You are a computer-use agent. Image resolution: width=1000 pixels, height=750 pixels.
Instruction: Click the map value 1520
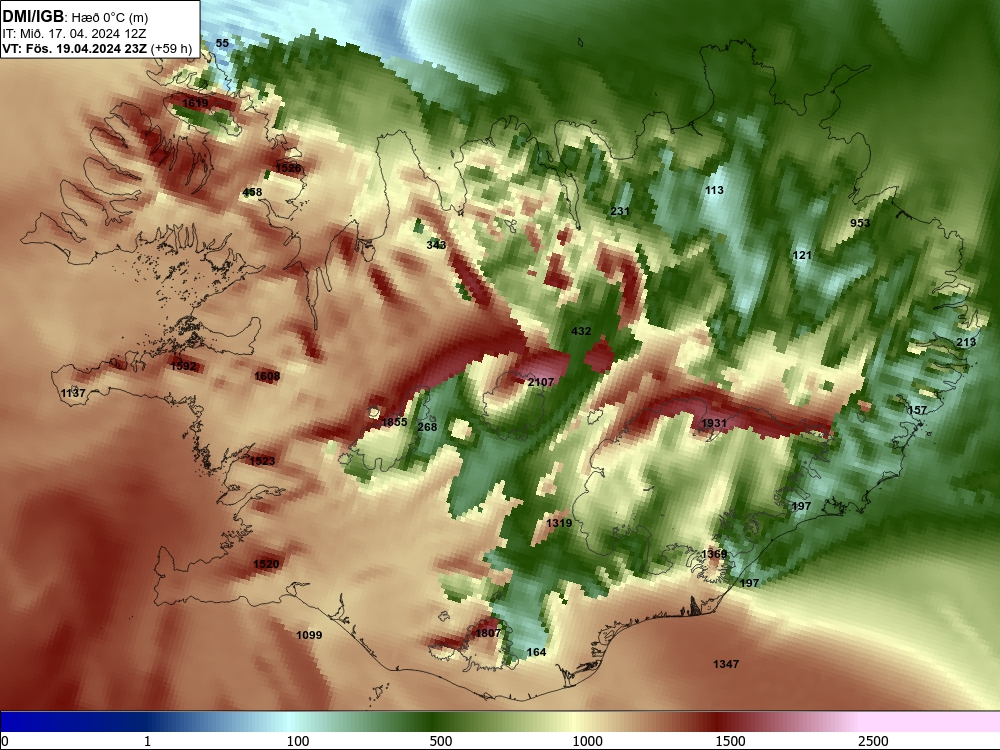coord(266,564)
